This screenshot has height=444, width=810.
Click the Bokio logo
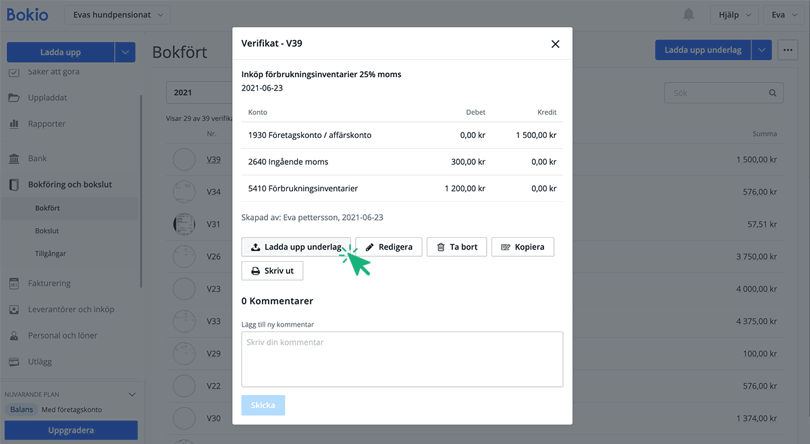[x=28, y=15]
